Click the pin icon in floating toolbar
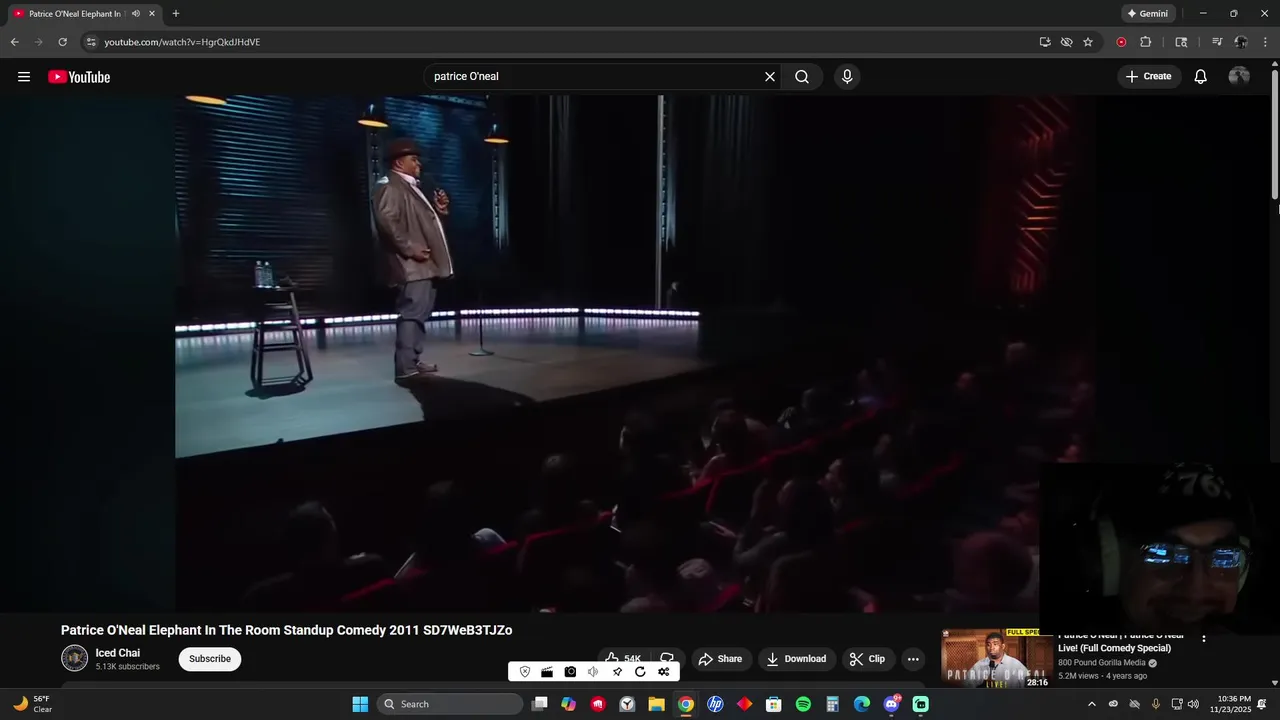The width and height of the screenshot is (1280, 720). (617, 672)
